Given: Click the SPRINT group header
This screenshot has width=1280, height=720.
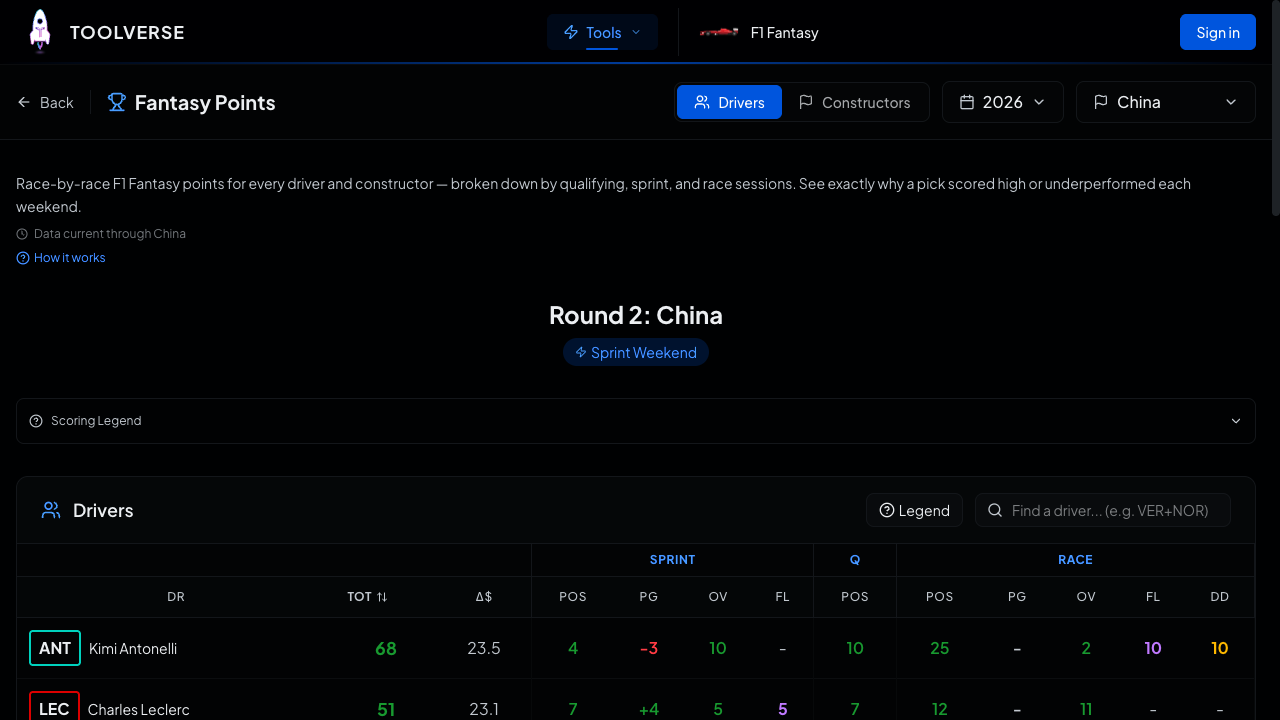Looking at the screenshot, I should (672, 560).
